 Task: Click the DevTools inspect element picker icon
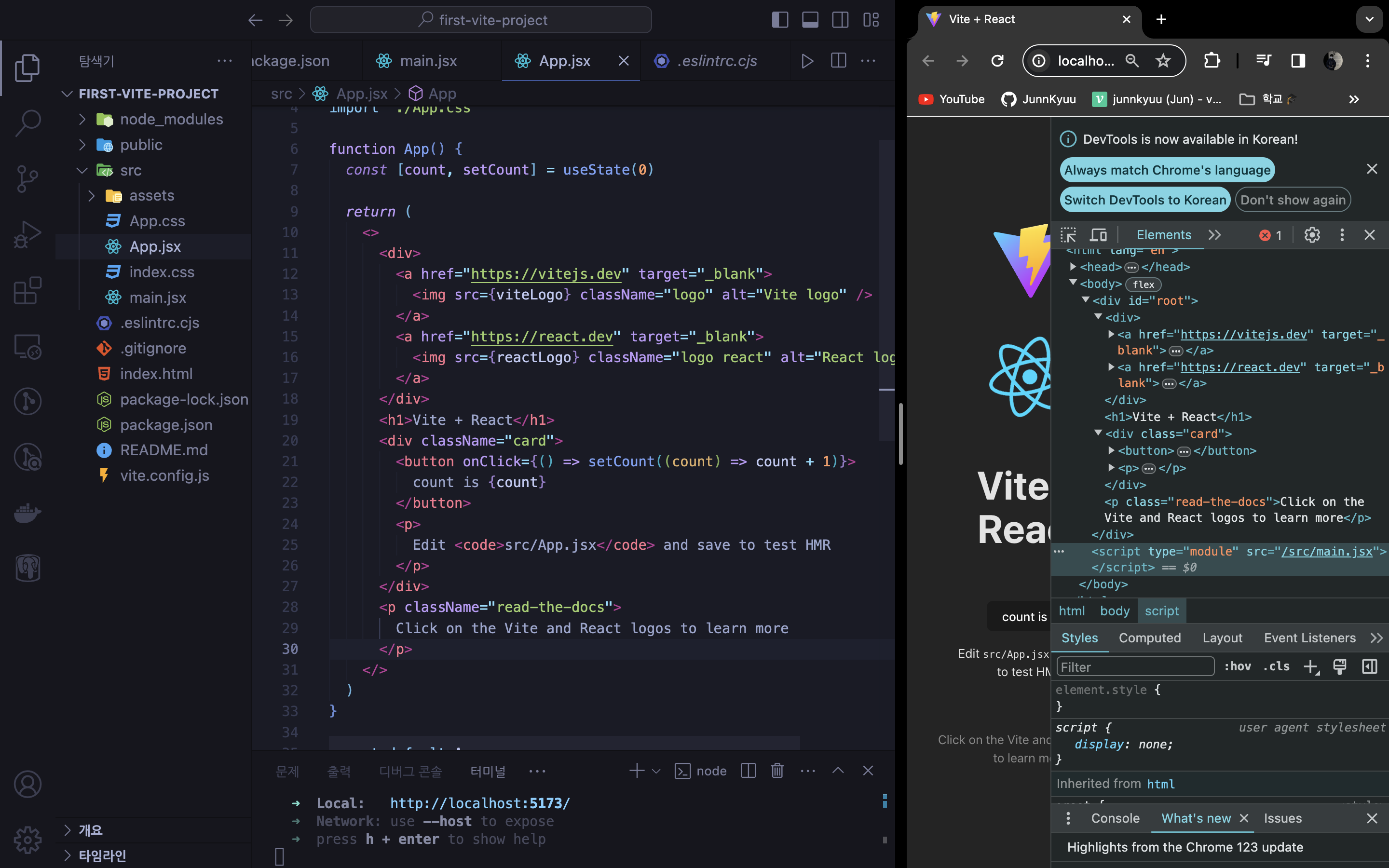(1068, 235)
